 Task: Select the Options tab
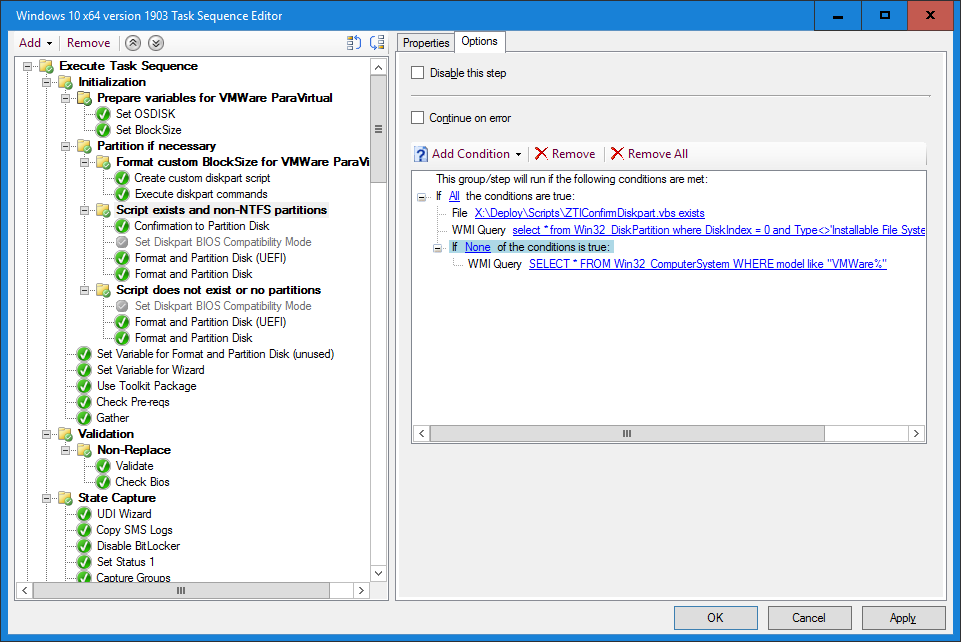pos(479,41)
